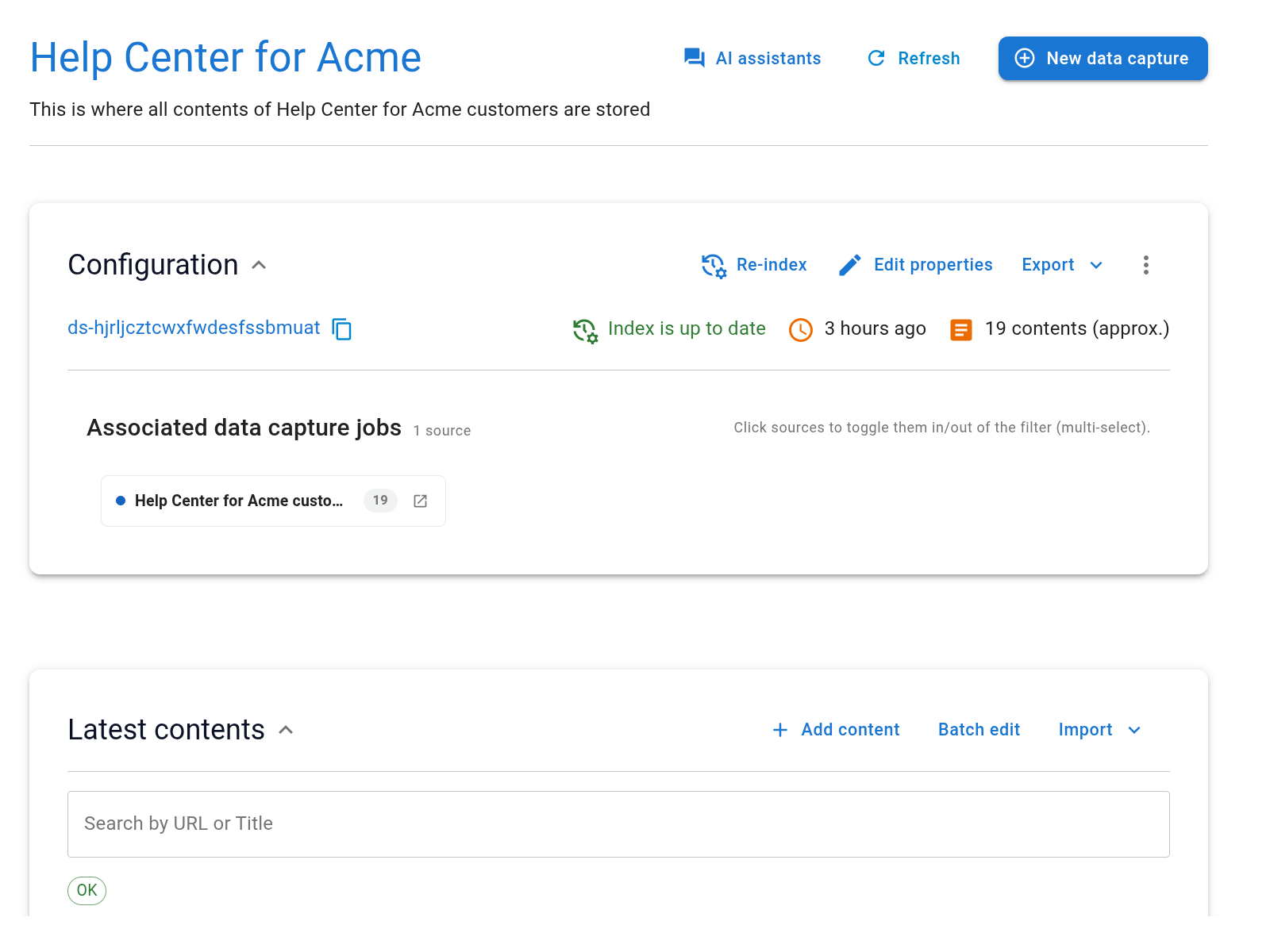Viewport: 1270px width, 952px height.
Task: Click the green index status icon
Action: click(x=585, y=330)
